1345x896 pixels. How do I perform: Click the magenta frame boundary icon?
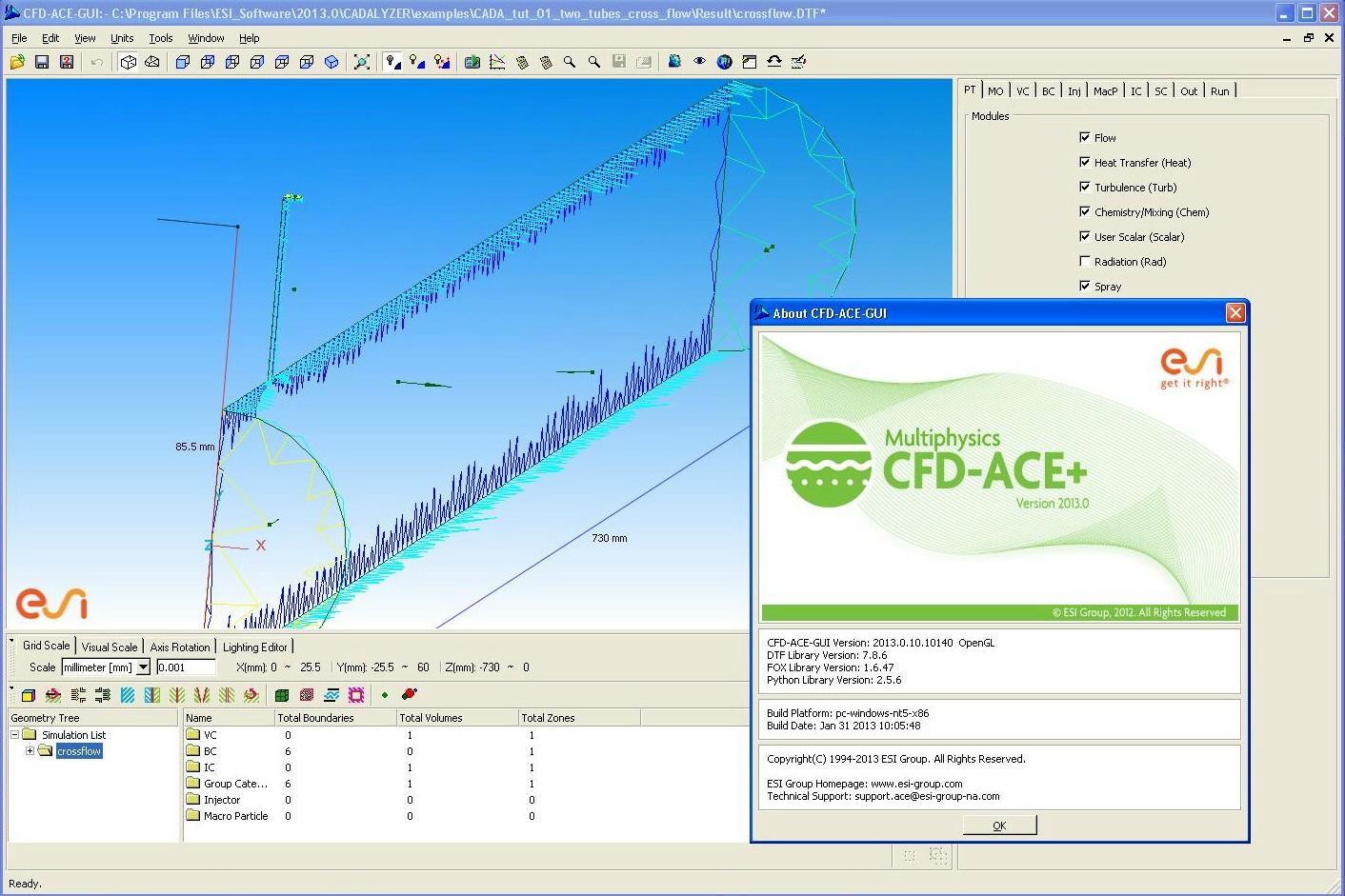[x=356, y=695]
